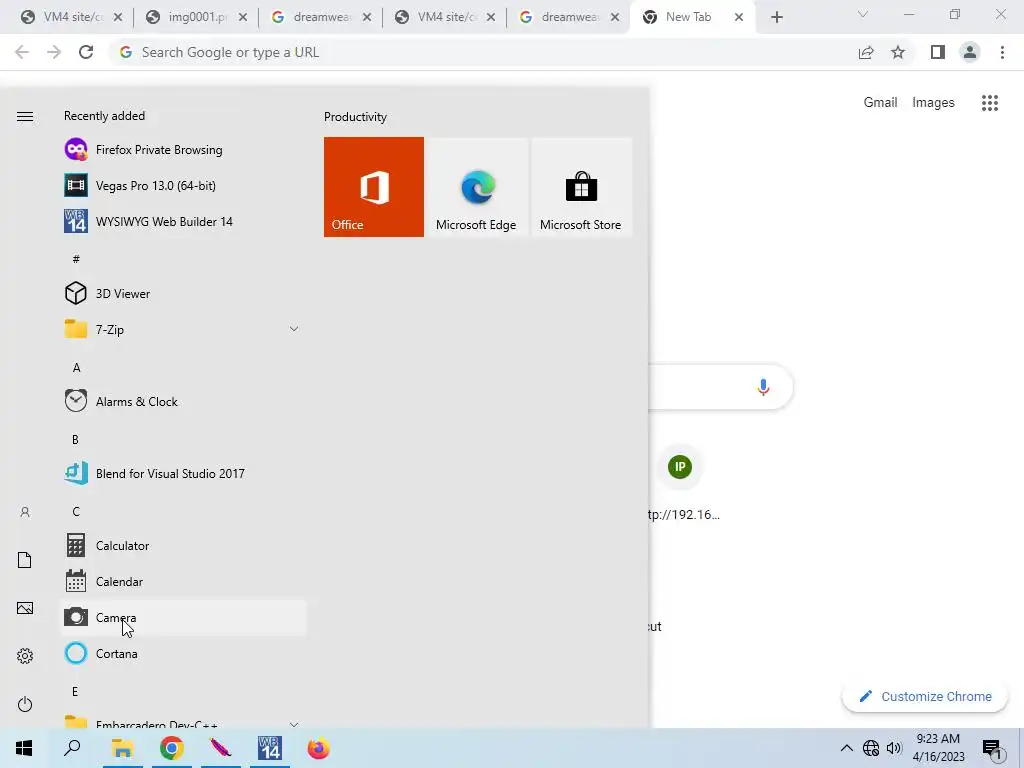Open the volume speaker tray icon
Viewport: 1024px width, 768px height.
(894, 748)
